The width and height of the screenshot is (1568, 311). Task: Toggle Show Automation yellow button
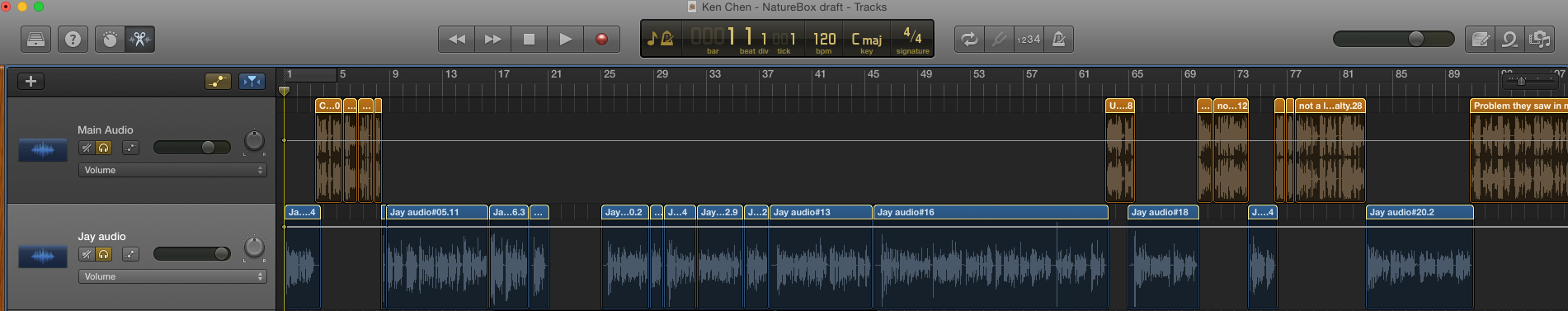click(x=218, y=81)
